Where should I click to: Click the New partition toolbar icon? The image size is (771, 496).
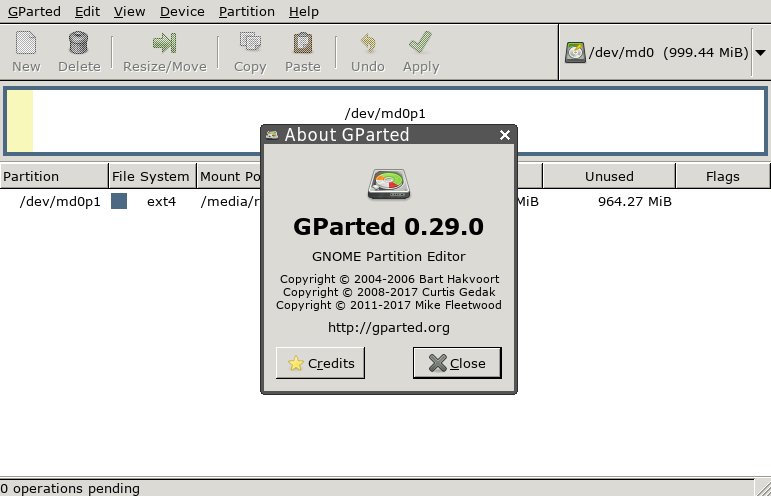26,43
